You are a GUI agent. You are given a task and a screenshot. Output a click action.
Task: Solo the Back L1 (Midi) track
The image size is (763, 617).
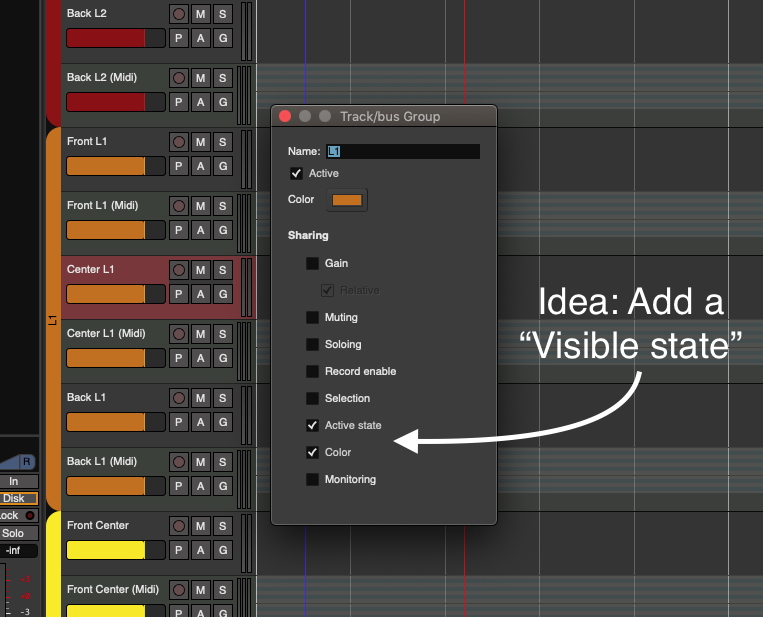tap(222, 462)
